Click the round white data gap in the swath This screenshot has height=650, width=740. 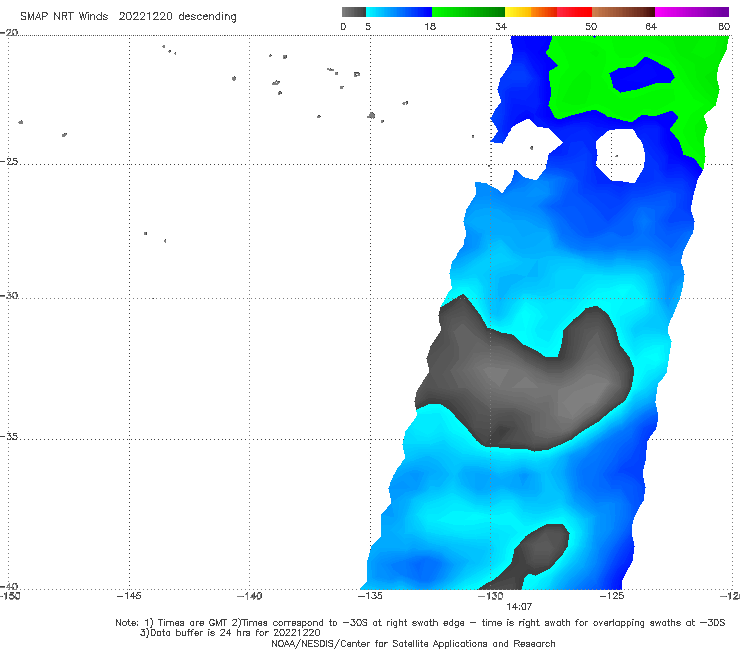[620, 155]
